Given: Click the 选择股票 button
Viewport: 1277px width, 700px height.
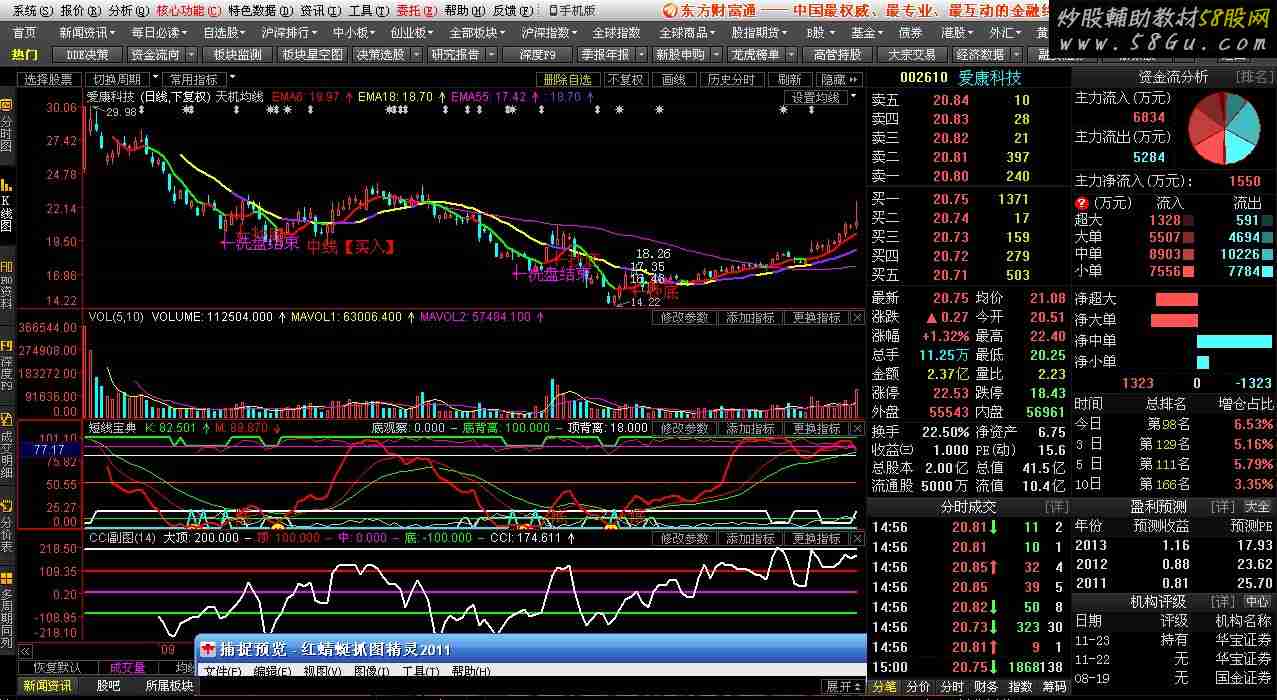Looking at the screenshot, I should [x=49, y=80].
